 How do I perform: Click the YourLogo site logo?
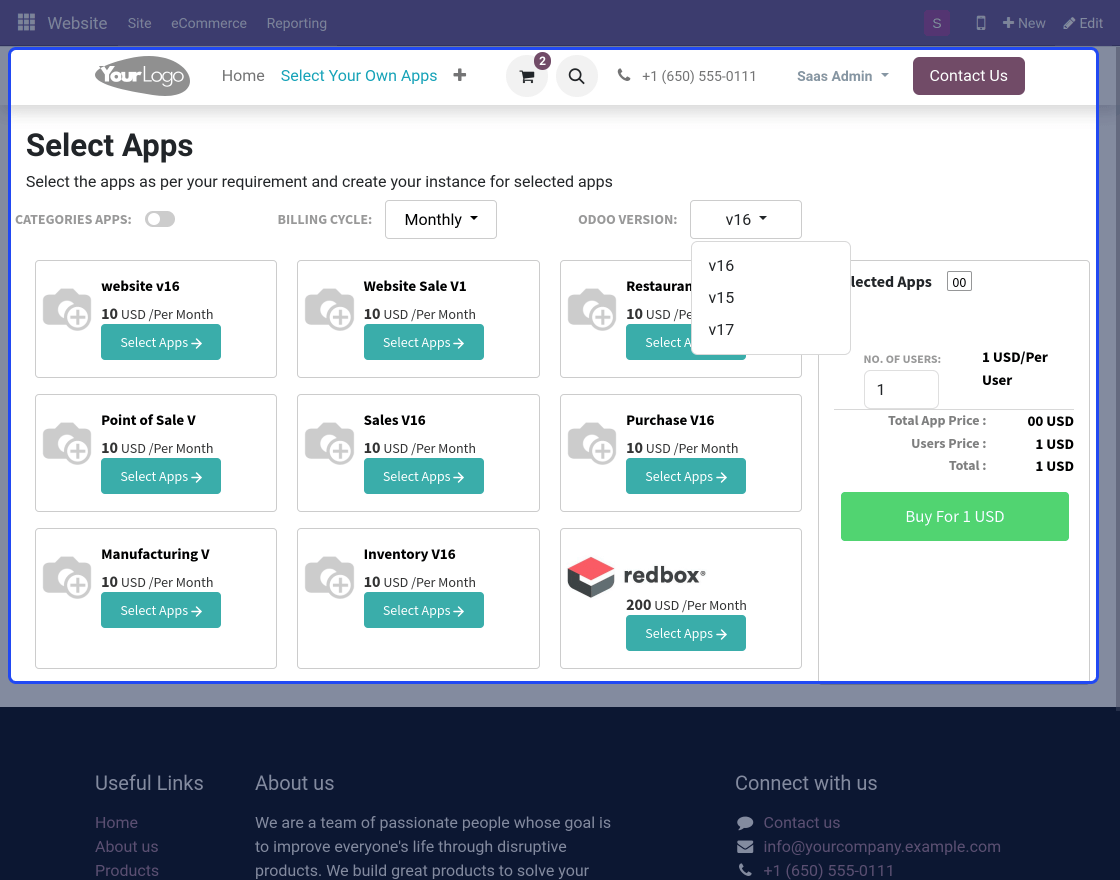pyautogui.click(x=143, y=76)
